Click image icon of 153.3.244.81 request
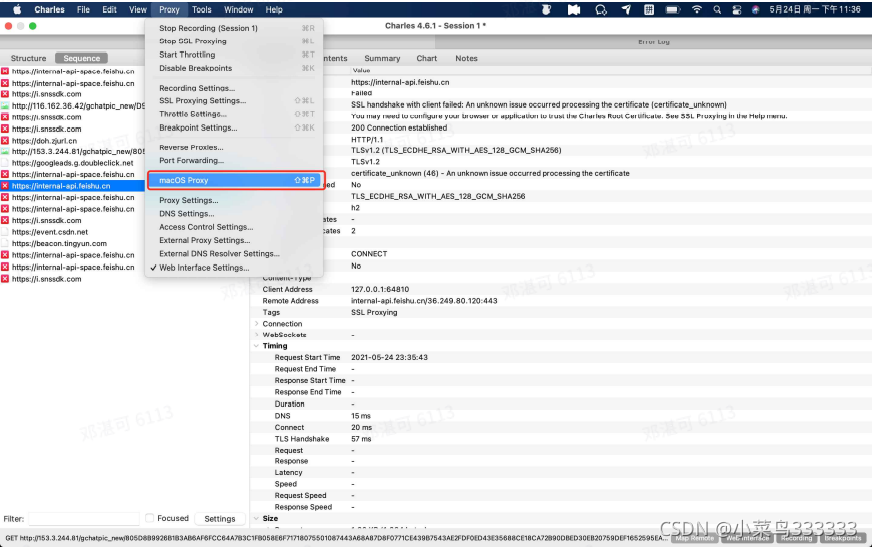Screen dimensions: 872x547 (5, 151)
